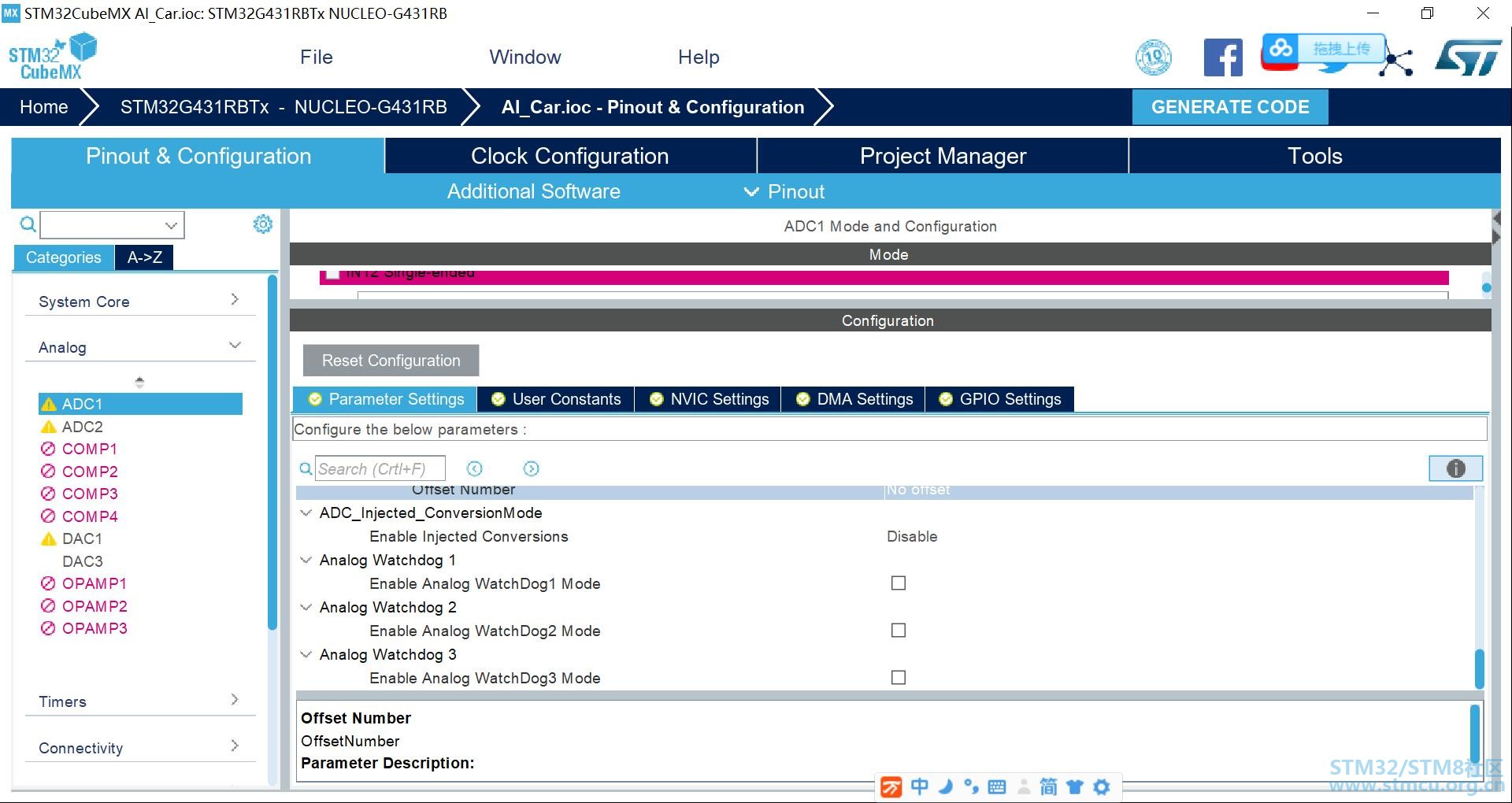Switch to Clock Configuration tab
This screenshot has width=1512, height=803.
[570, 156]
